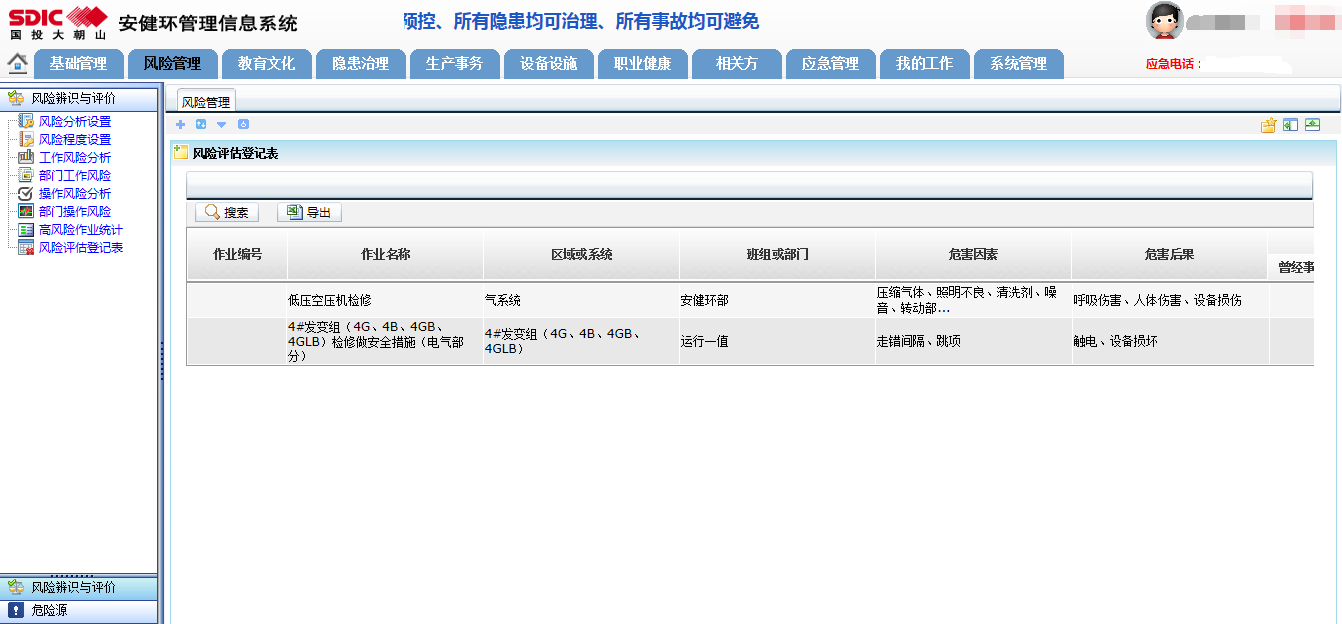
Task: Click the favorites folder star icon
Action: coord(1268,125)
